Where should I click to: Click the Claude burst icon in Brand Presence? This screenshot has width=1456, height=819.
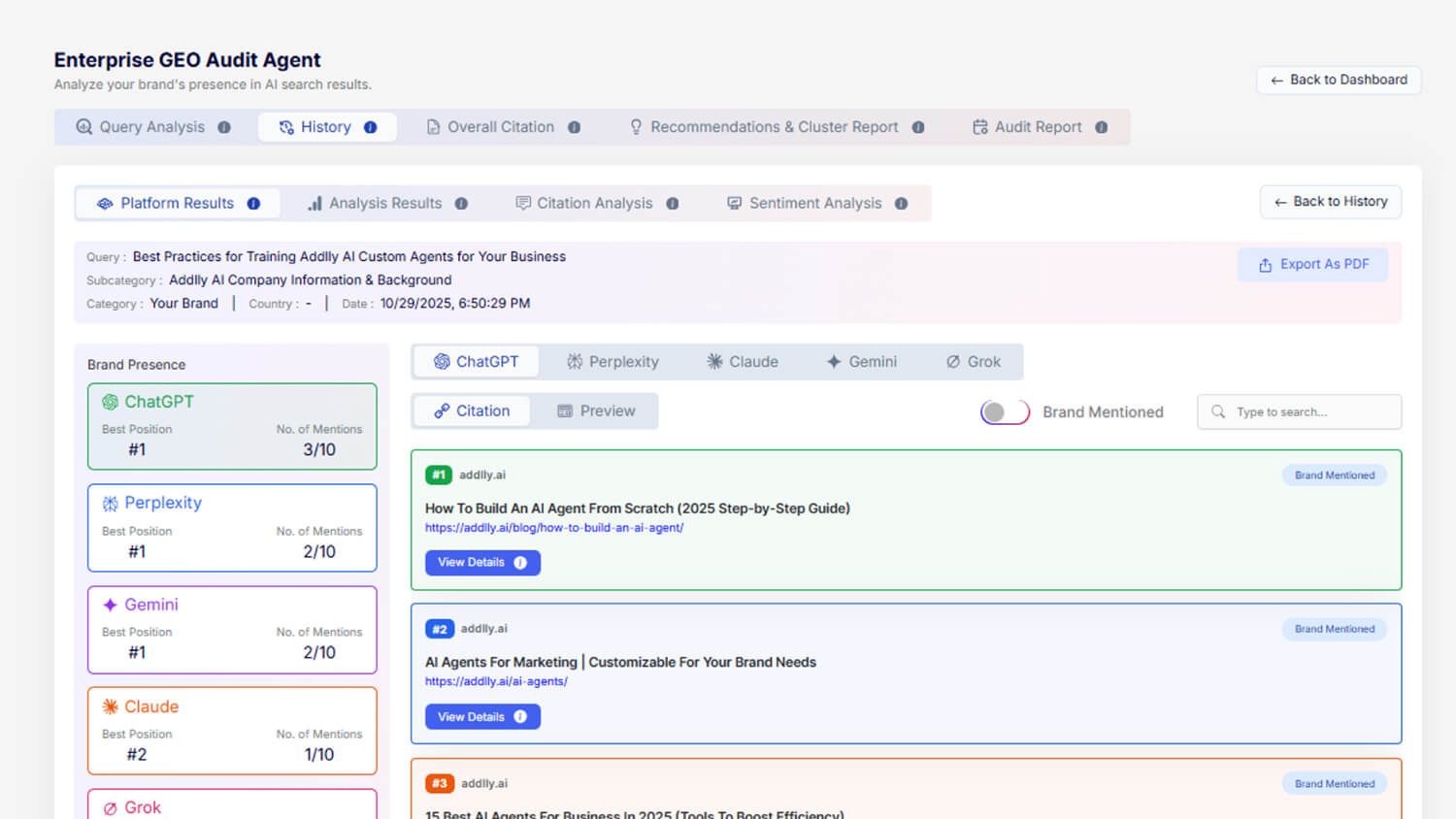(111, 706)
